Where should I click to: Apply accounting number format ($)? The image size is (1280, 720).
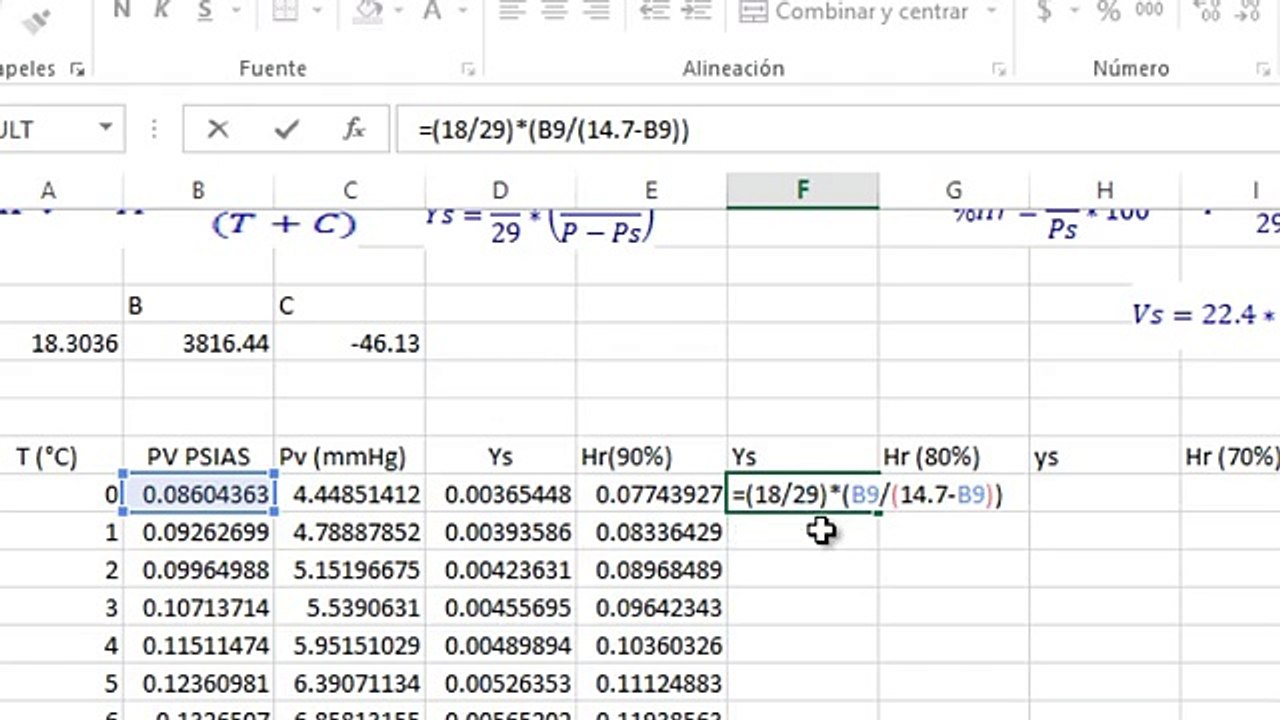pos(1044,11)
